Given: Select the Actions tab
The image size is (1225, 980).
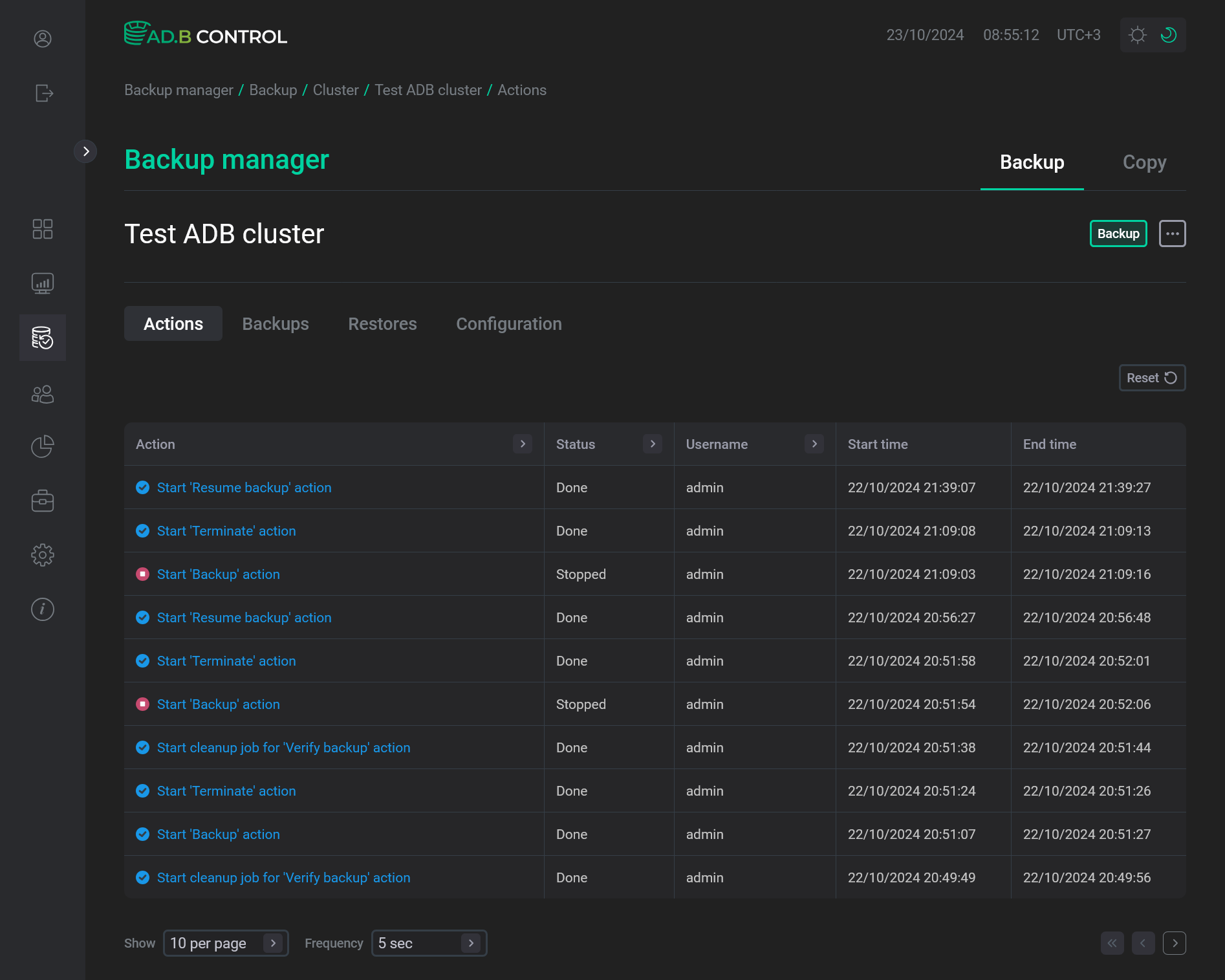Looking at the screenshot, I should [x=173, y=323].
